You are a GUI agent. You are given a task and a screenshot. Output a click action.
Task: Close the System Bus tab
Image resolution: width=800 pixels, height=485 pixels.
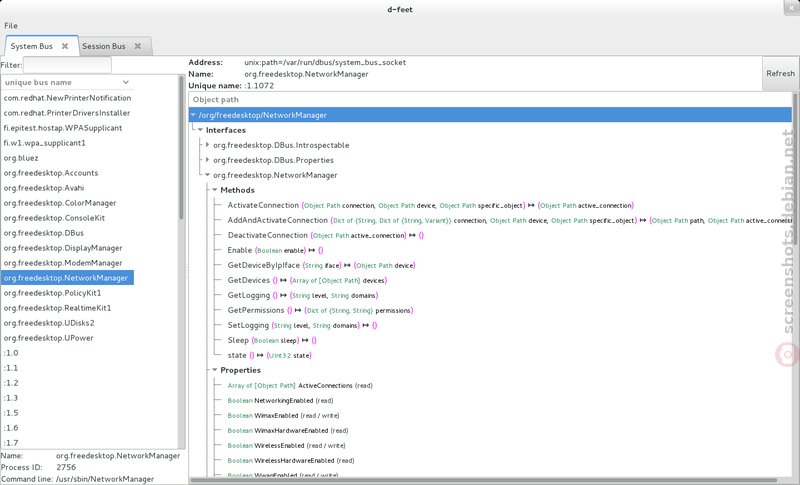[x=65, y=46]
